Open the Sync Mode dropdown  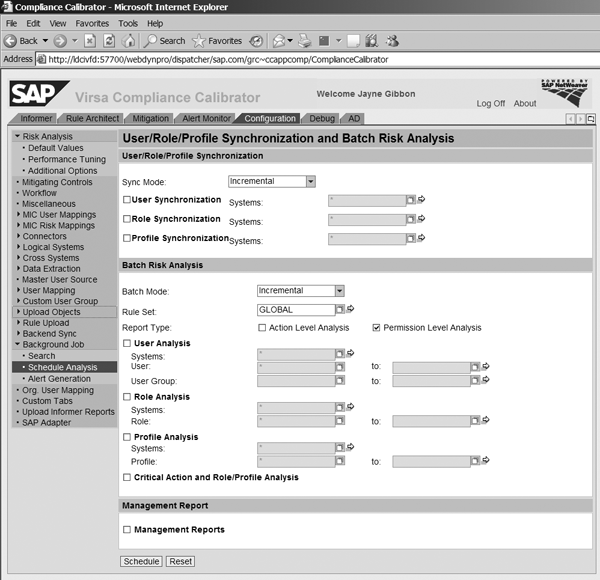point(310,182)
